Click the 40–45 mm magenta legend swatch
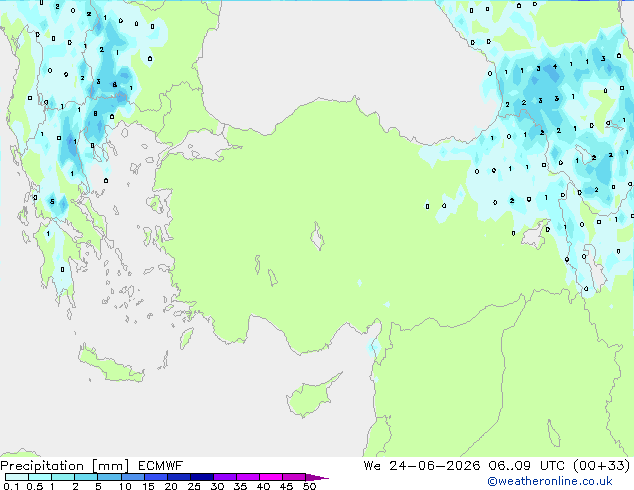The image size is (634, 490). tap(271, 477)
